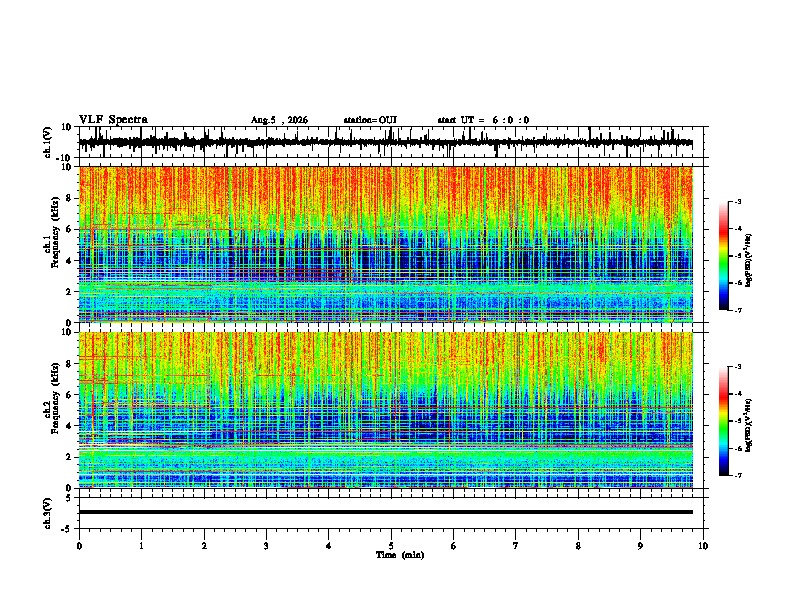Click the "-3" label on ch.2 colorbar
This screenshot has width=792, height=612.
tap(738, 367)
